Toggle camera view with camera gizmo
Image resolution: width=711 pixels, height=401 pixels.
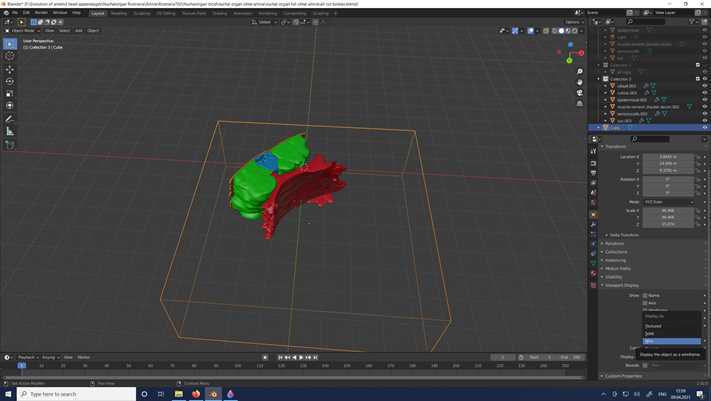click(x=580, y=93)
